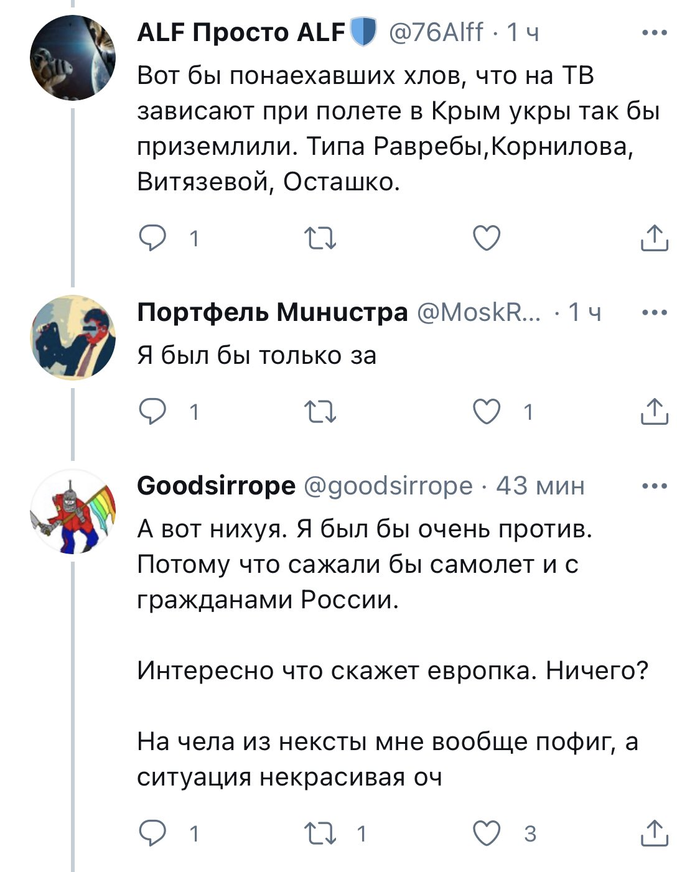
Task: Open the @goodsirrope handle link
Action: (387, 486)
